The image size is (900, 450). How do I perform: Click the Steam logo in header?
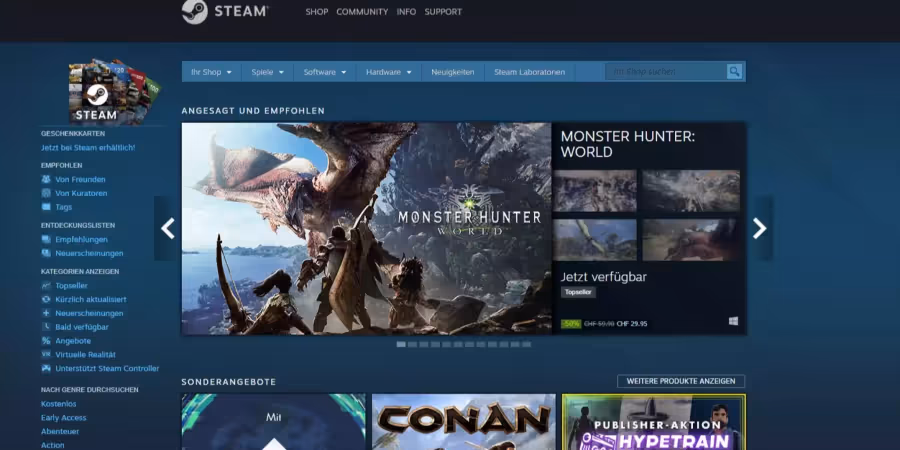pos(225,11)
